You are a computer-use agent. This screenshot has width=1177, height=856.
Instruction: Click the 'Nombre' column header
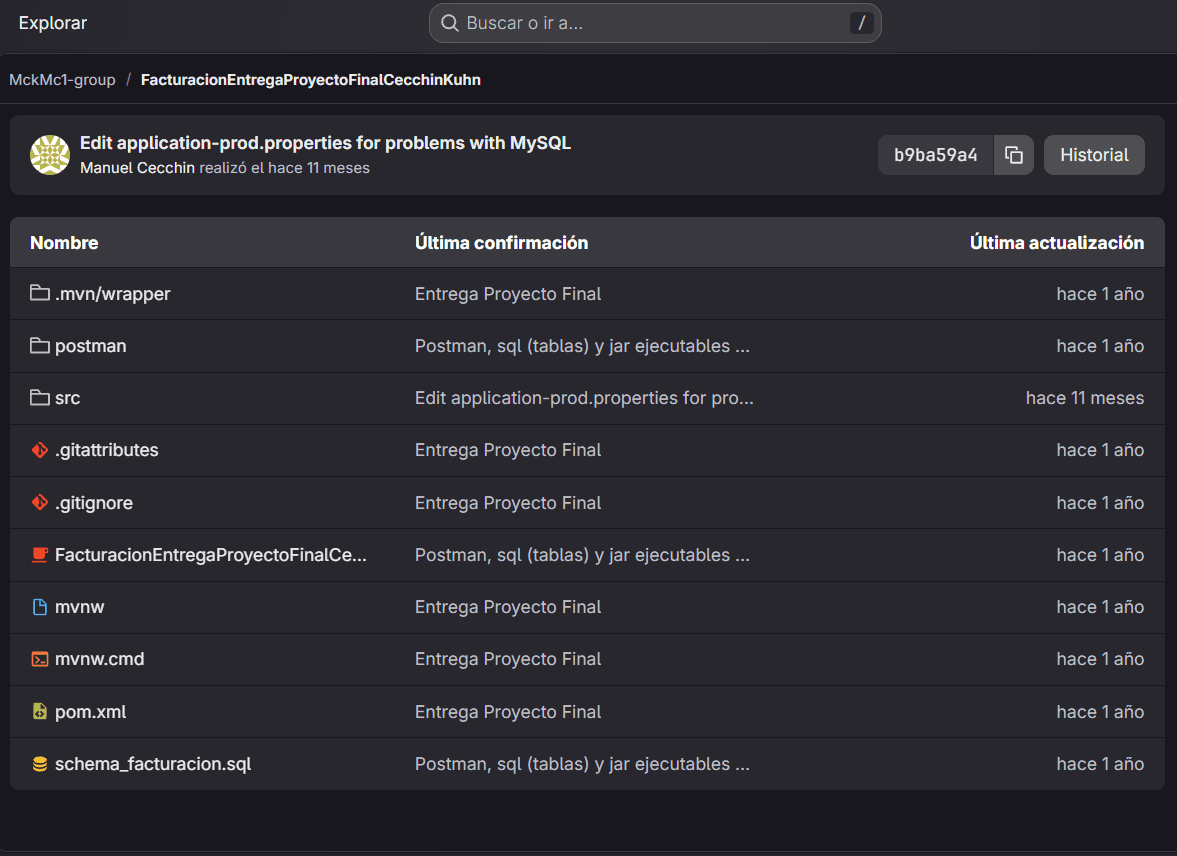click(64, 243)
